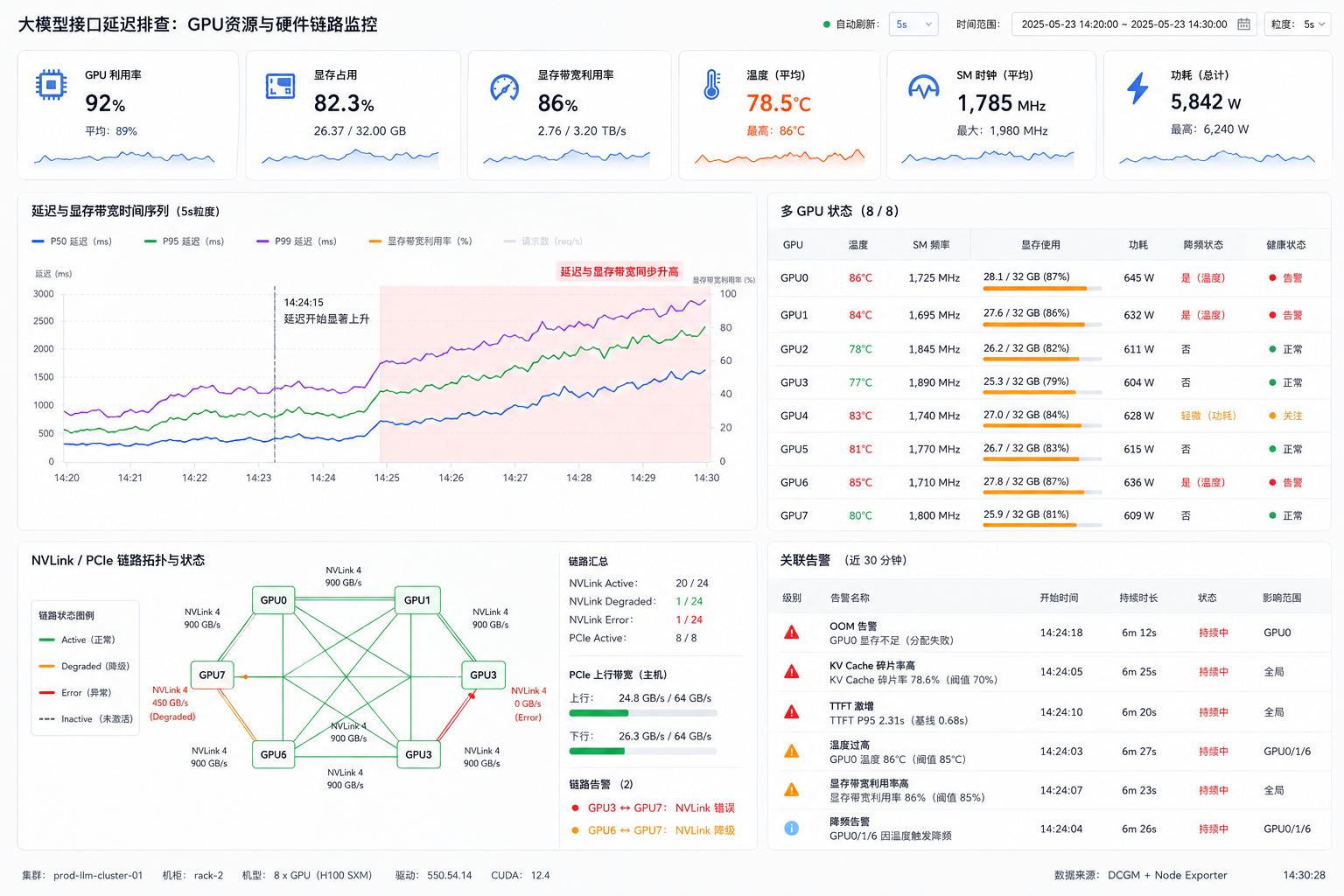Click the memory board icon in 显存占用 card
This screenshot has height=896, width=1344.
click(280, 86)
